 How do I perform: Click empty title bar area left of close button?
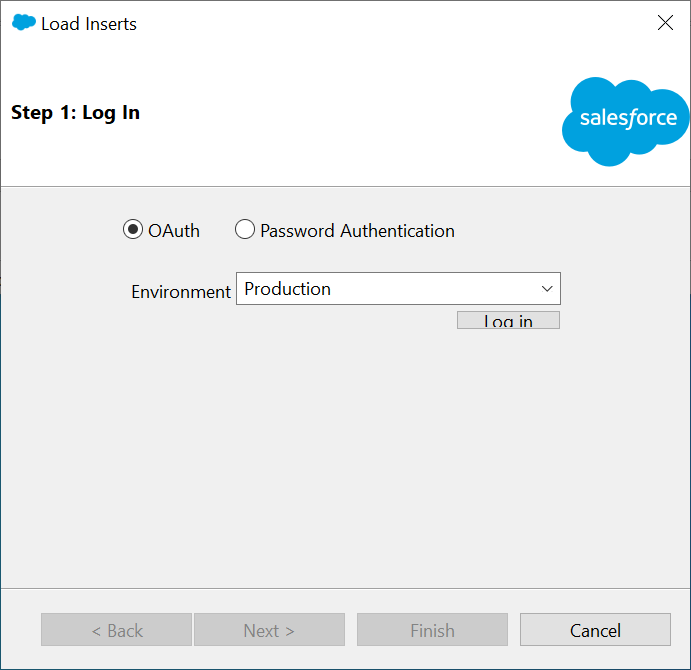pos(400,23)
